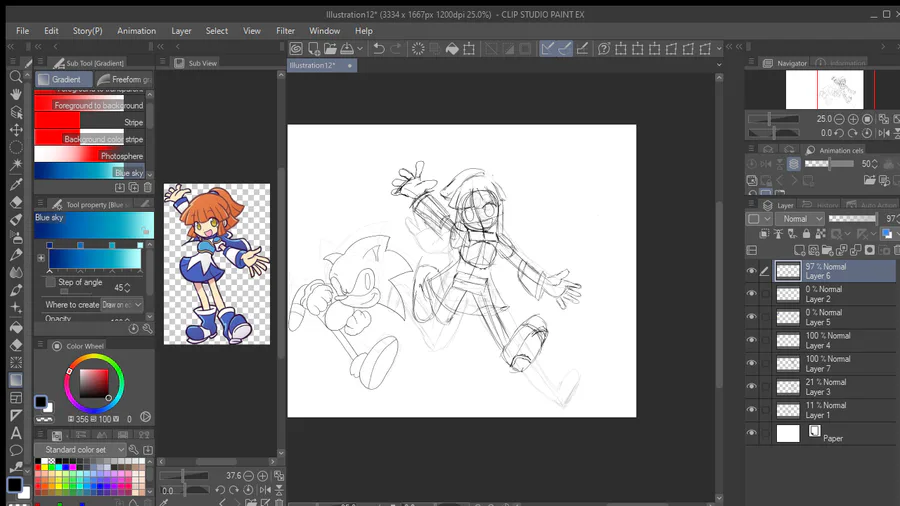Screen dimensions: 900x506
Task: Open Clip Studio support help icon
Action: (x=604, y=49)
